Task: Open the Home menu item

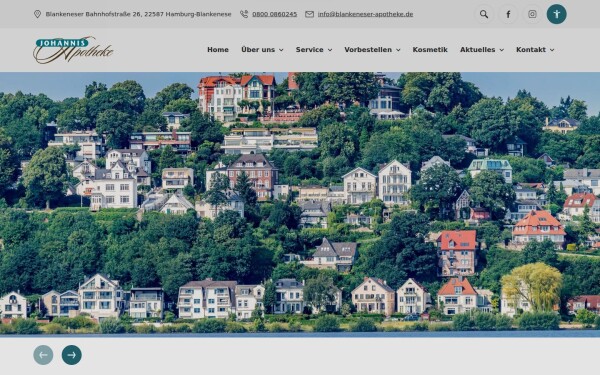Action: coord(218,50)
